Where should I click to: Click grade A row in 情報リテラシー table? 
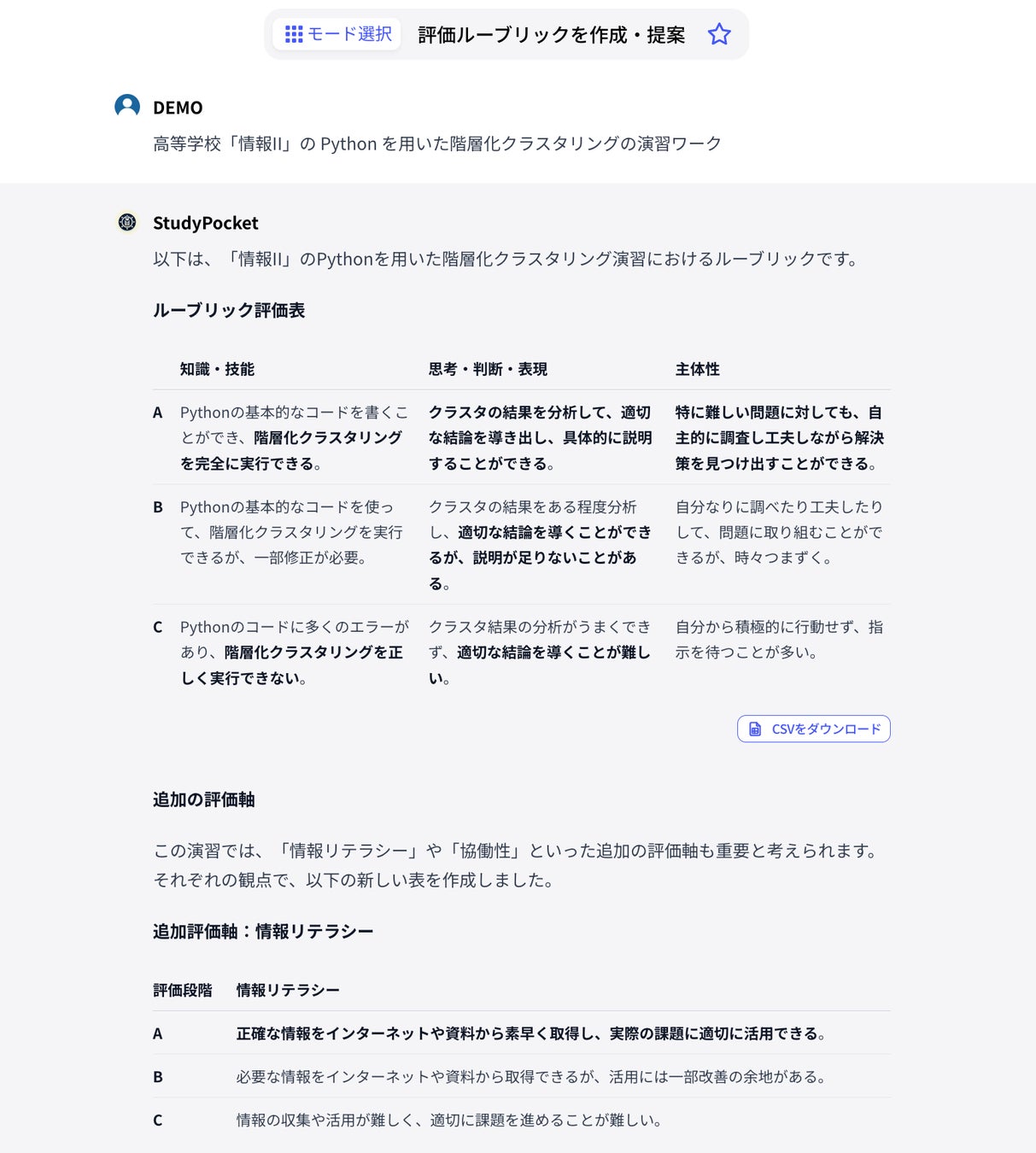522,1033
